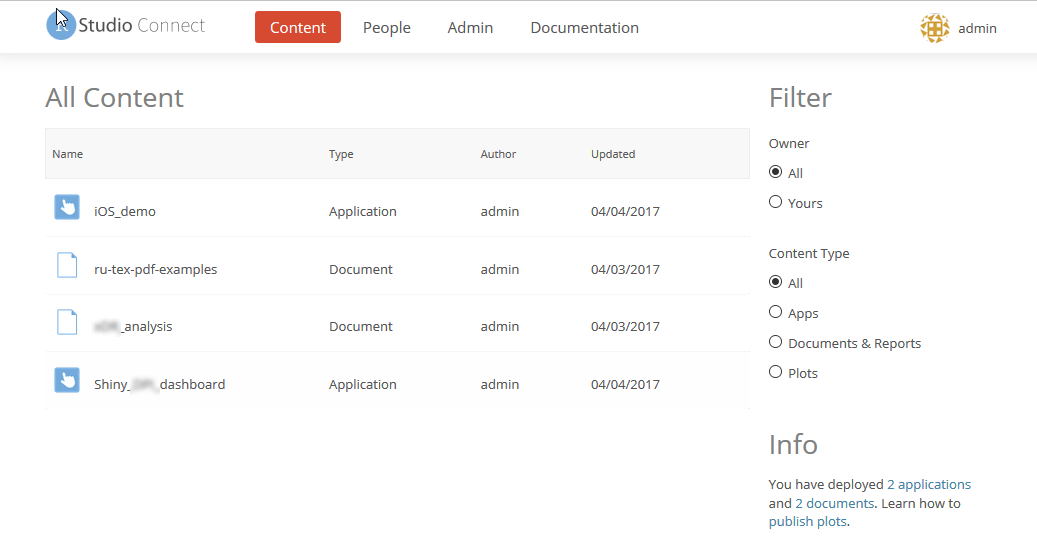Click the Info heading

[793, 444]
